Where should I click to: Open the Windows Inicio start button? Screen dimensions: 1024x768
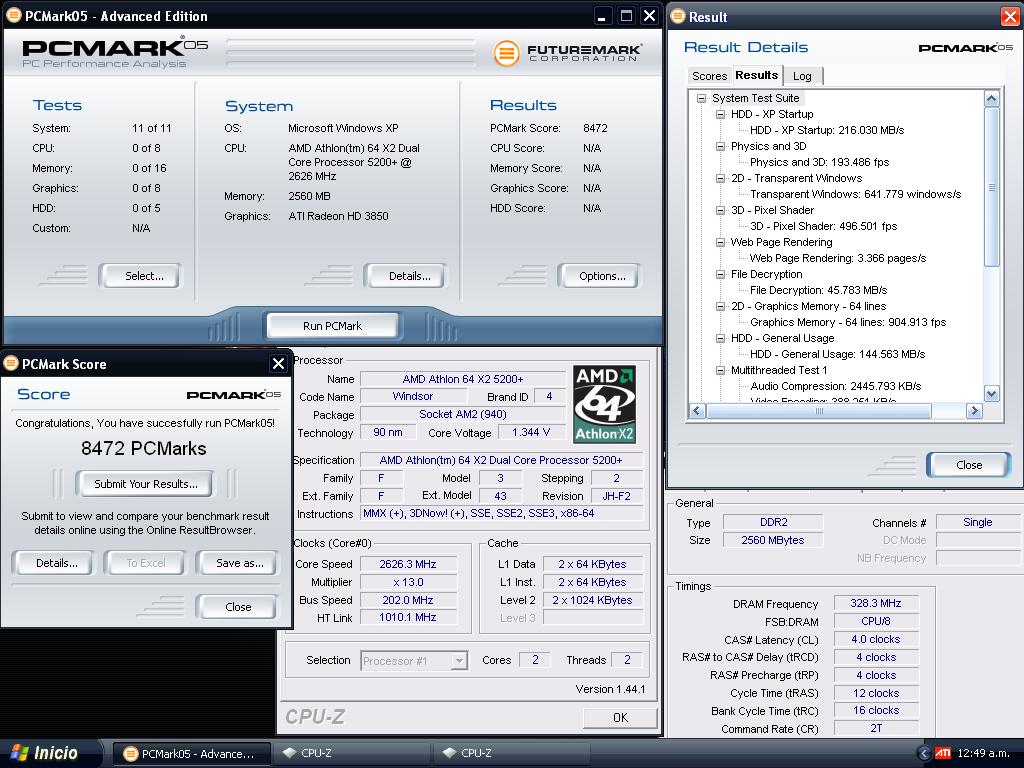46,753
